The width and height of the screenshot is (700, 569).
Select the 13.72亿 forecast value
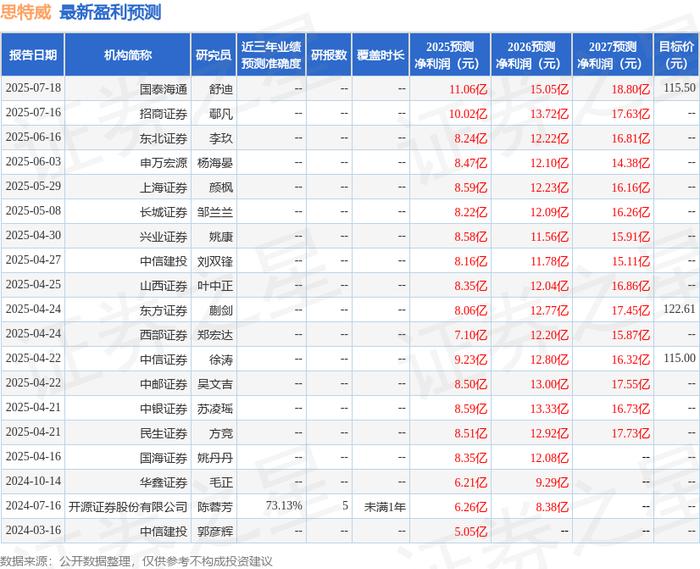click(x=550, y=114)
